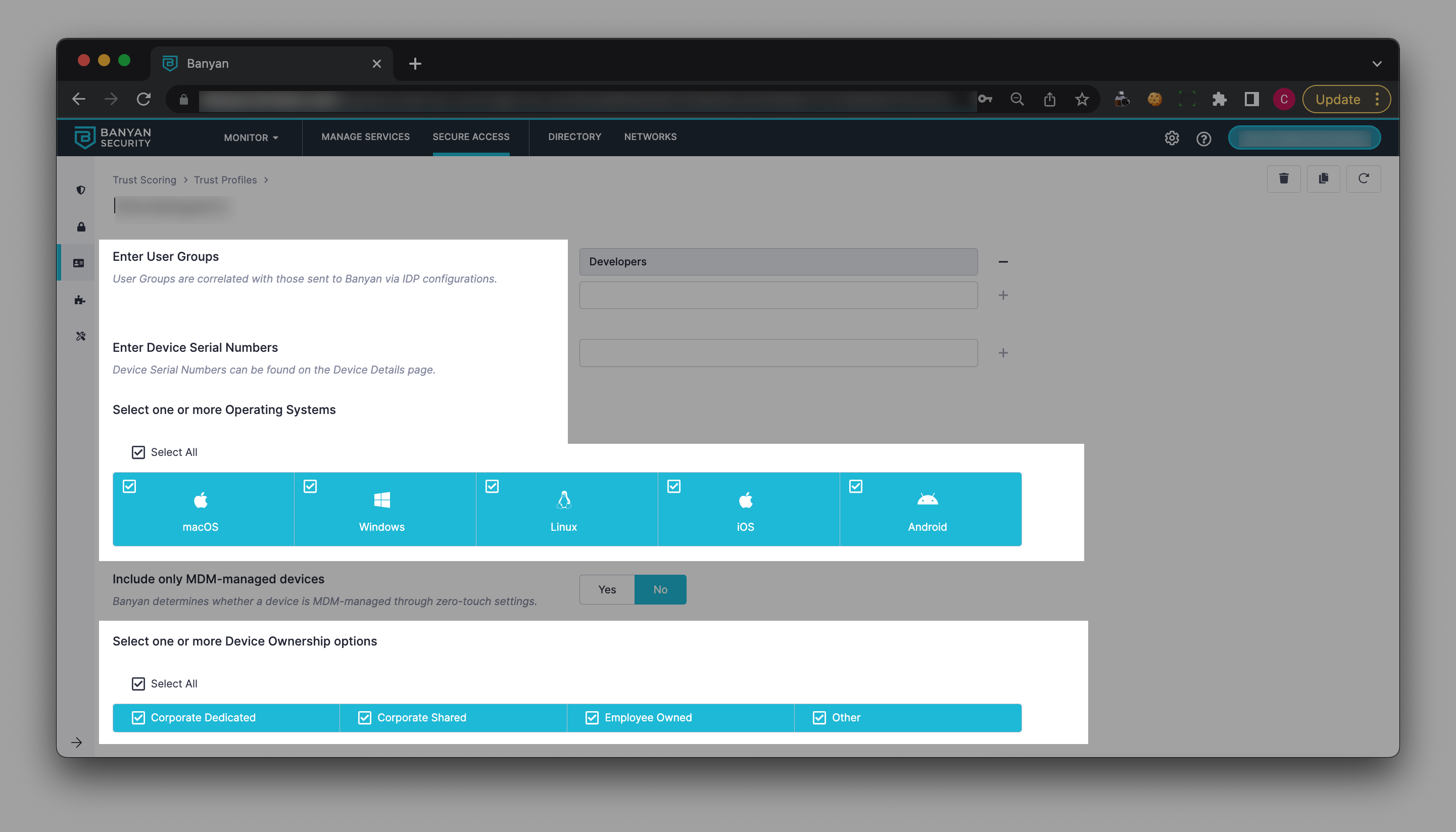The height and width of the screenshot is (832, 1456).
Task: Open the Chrome tab list chevron
Action: coord(1376,63)
